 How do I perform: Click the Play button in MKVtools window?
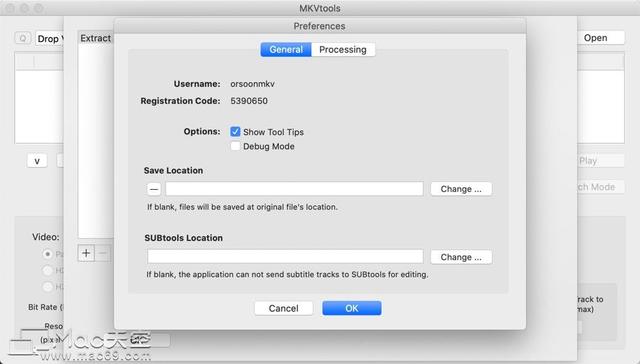tap(600, 161)
